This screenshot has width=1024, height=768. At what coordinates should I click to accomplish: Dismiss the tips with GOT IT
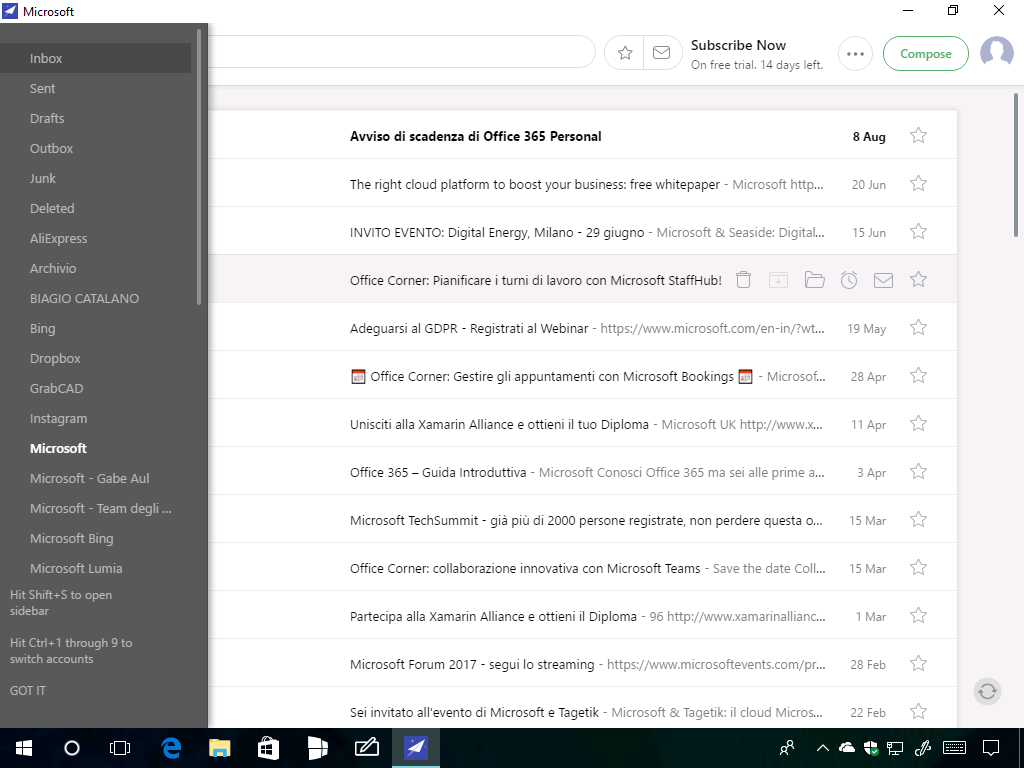click(27, 690)
